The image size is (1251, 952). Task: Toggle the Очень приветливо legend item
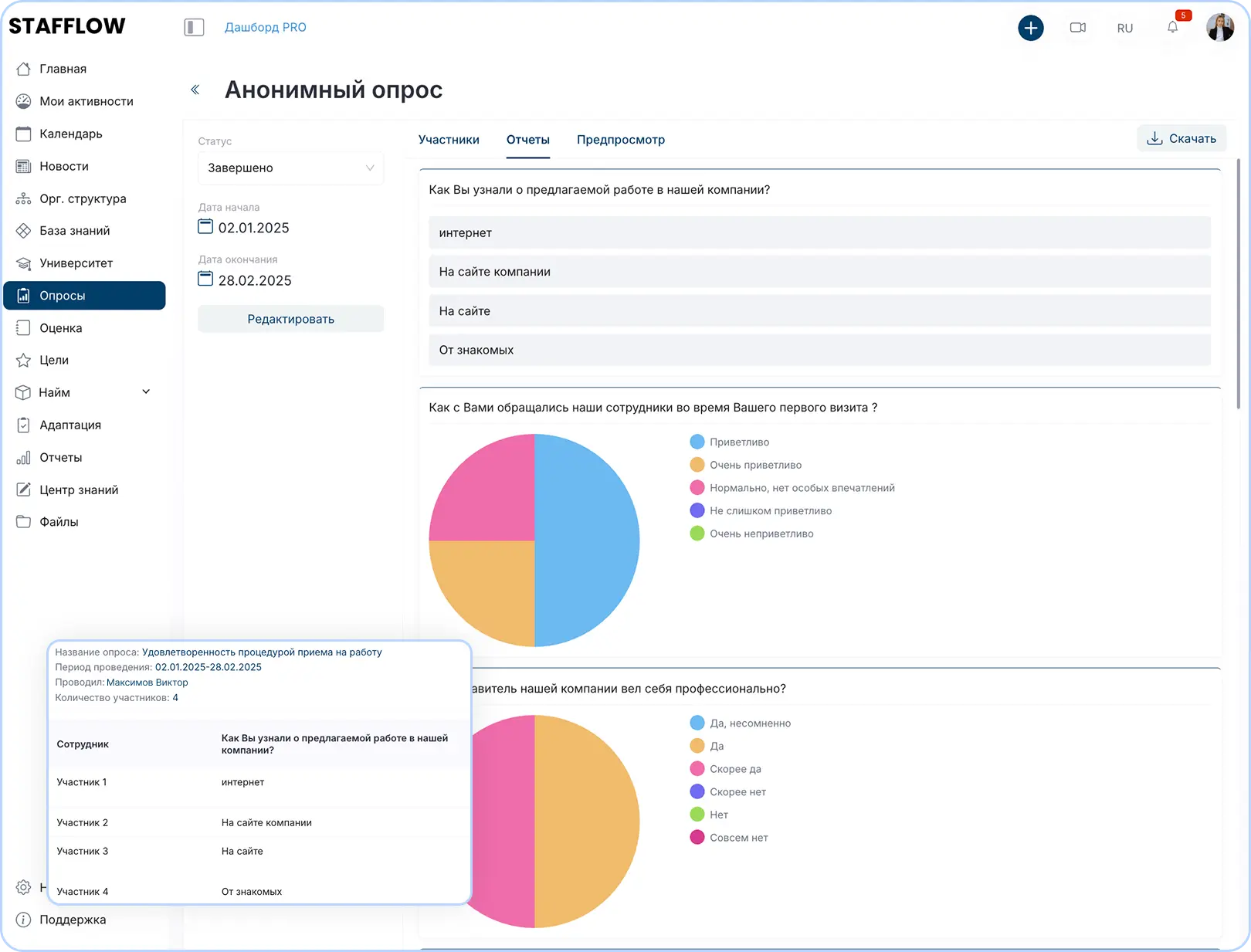click(754, 465)
